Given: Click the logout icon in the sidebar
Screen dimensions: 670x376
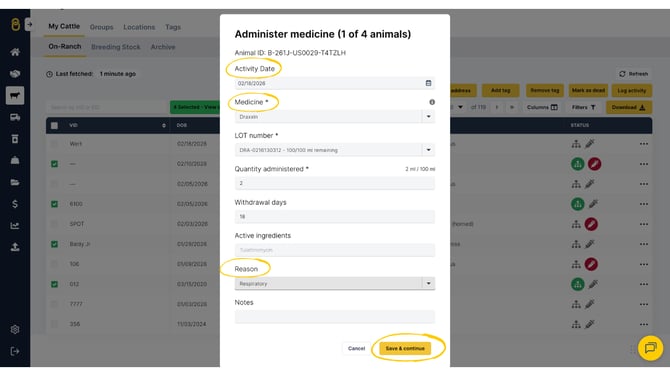Looking at the screenshot, I should tap(15, 351).
